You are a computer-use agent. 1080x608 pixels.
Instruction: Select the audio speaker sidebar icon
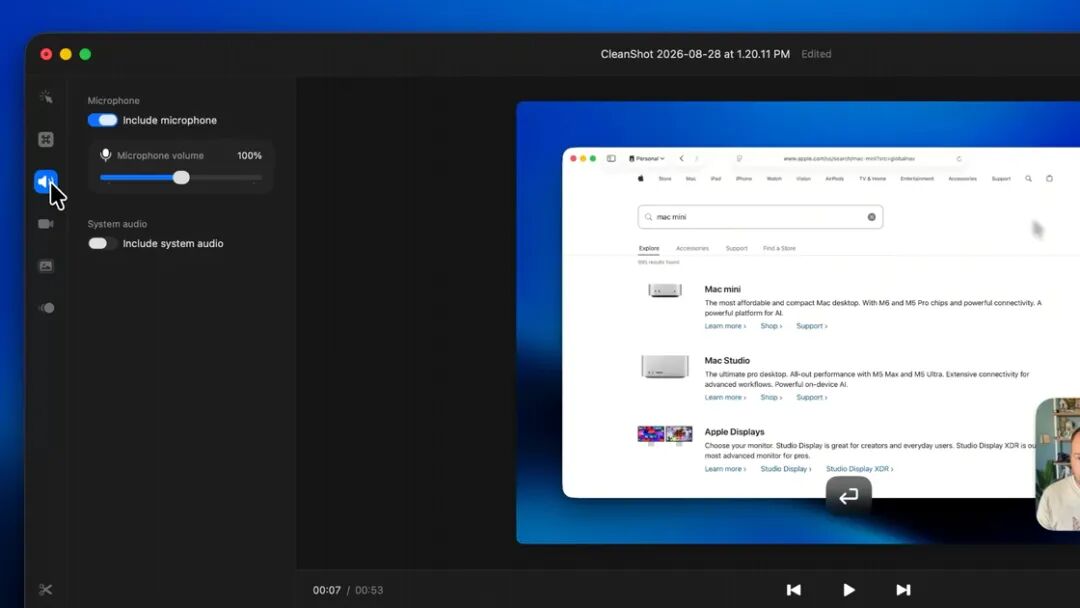coord(45,182)
